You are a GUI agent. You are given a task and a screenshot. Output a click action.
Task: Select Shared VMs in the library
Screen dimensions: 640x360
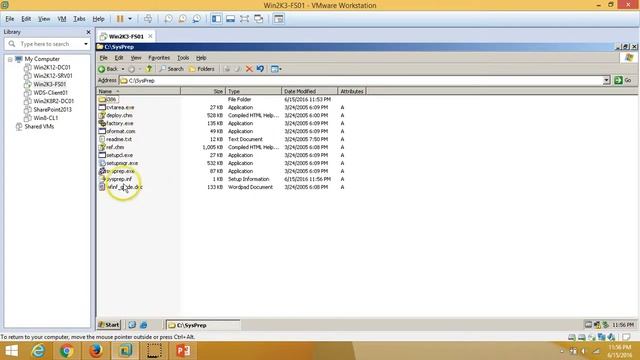click(39, 127)
